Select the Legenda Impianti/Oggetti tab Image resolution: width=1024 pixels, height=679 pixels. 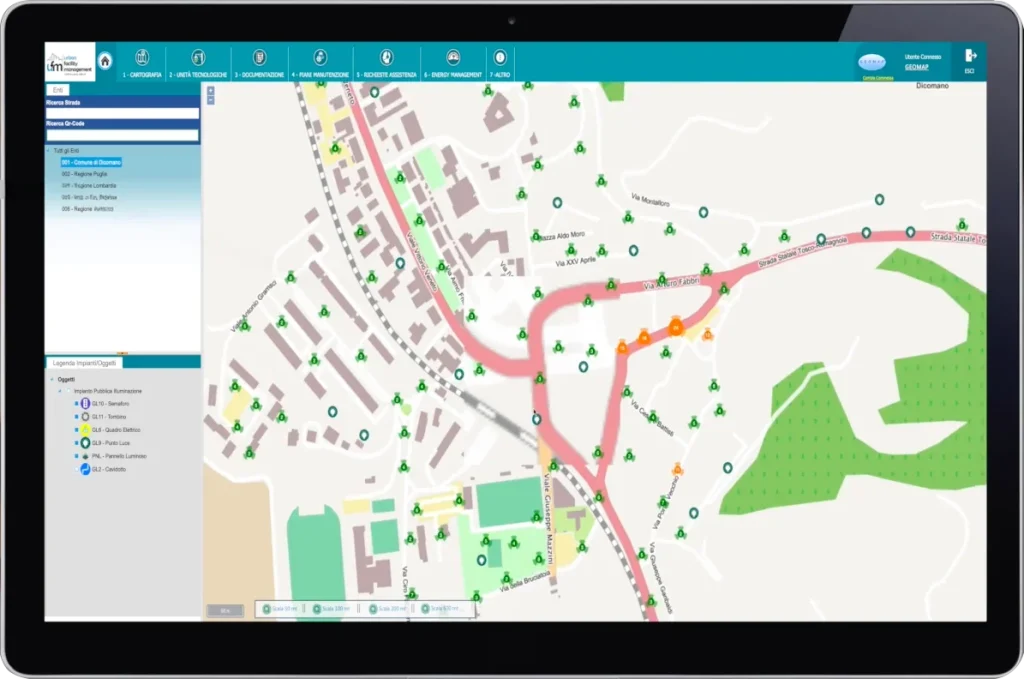point(83,361)
